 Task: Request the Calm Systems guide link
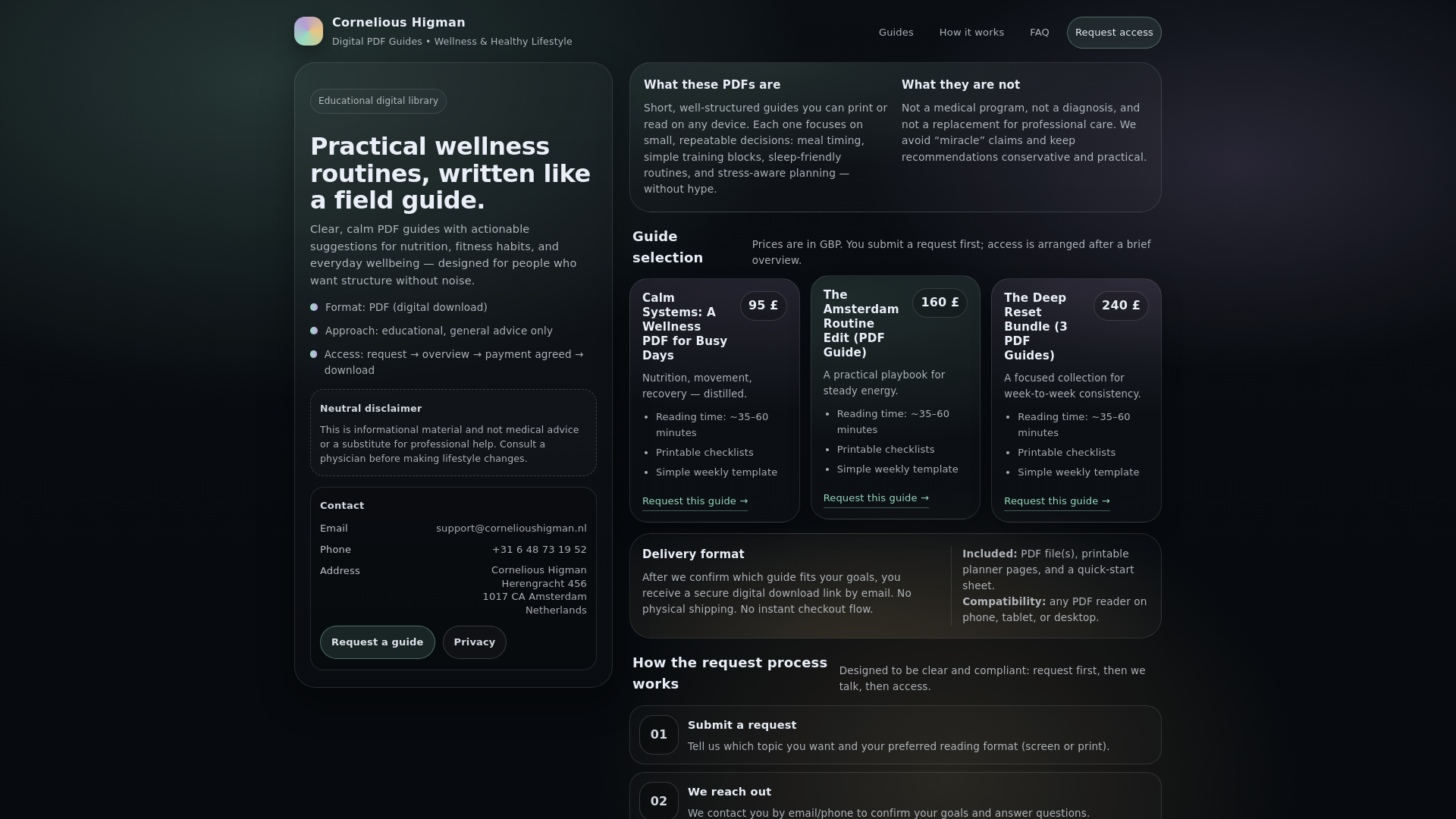point(695,501)
